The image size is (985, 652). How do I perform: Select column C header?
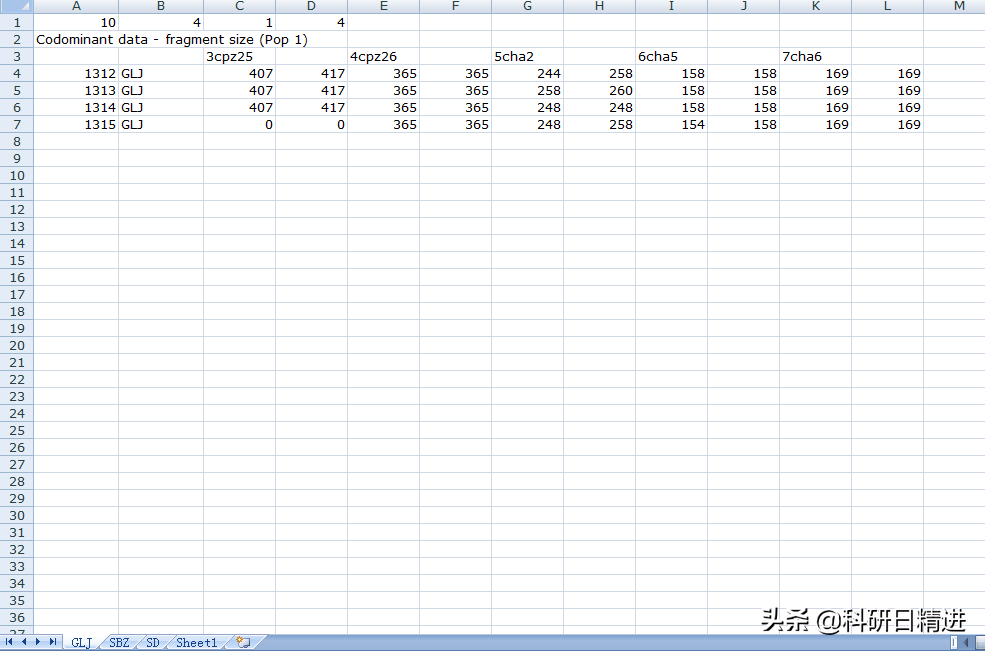coord(239,6)
